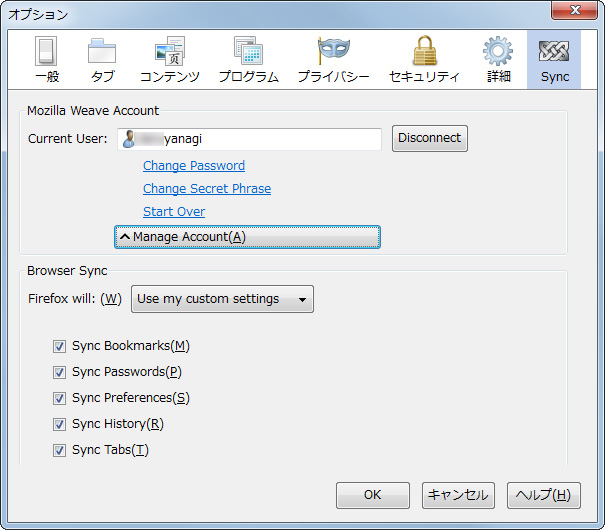Open help with ヘルプ(H) button

coord(543,495)
